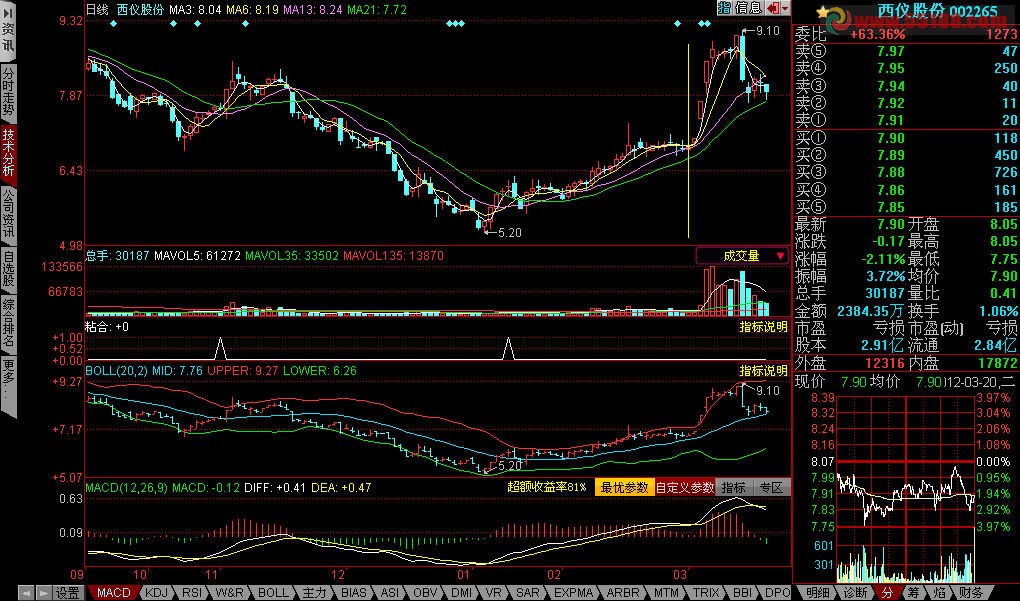Click the 卖⑤ ask price 7.97
This screenshot has height=601, width=1020.
point(891,51)
